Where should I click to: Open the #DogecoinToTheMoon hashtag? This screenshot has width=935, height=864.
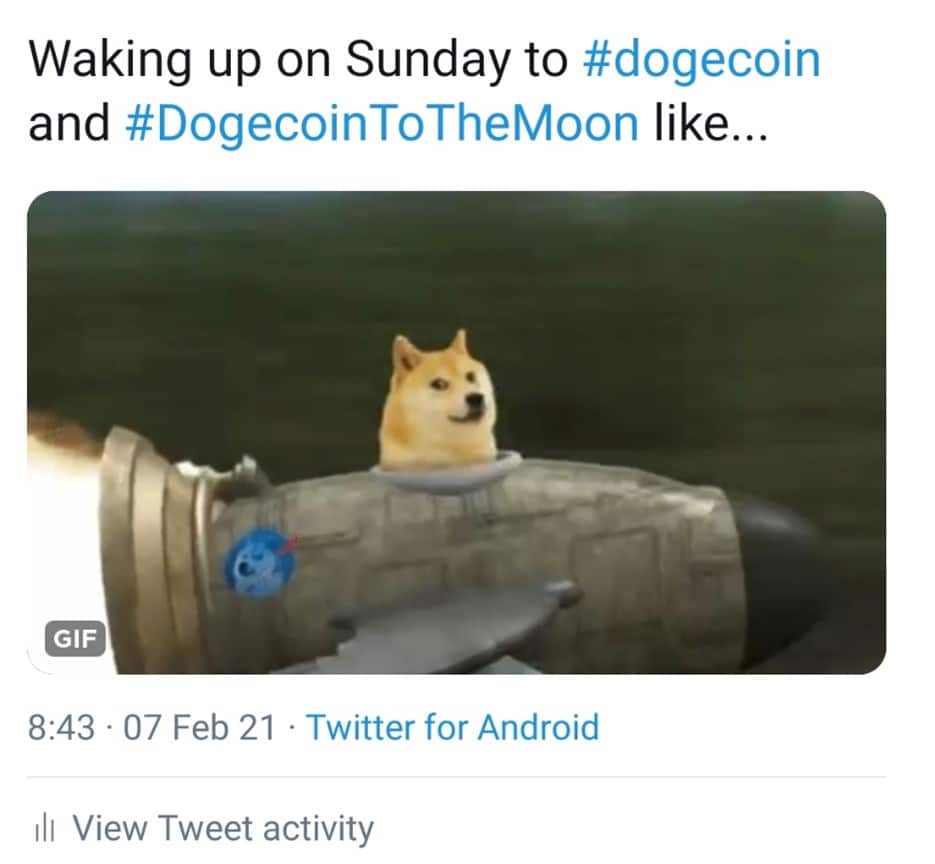(x=383, y=124)
